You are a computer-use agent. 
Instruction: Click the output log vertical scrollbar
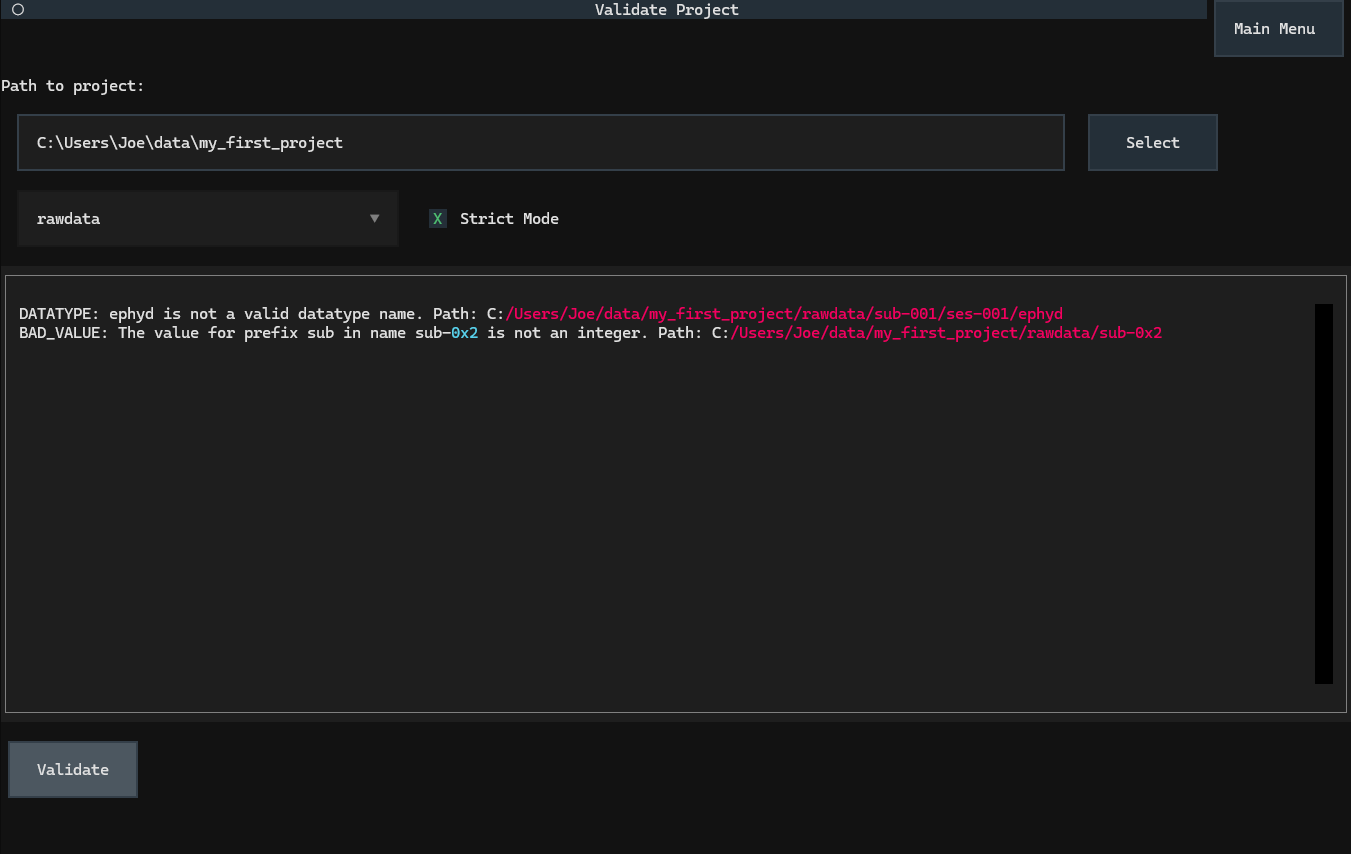(x=1323, y=494)
